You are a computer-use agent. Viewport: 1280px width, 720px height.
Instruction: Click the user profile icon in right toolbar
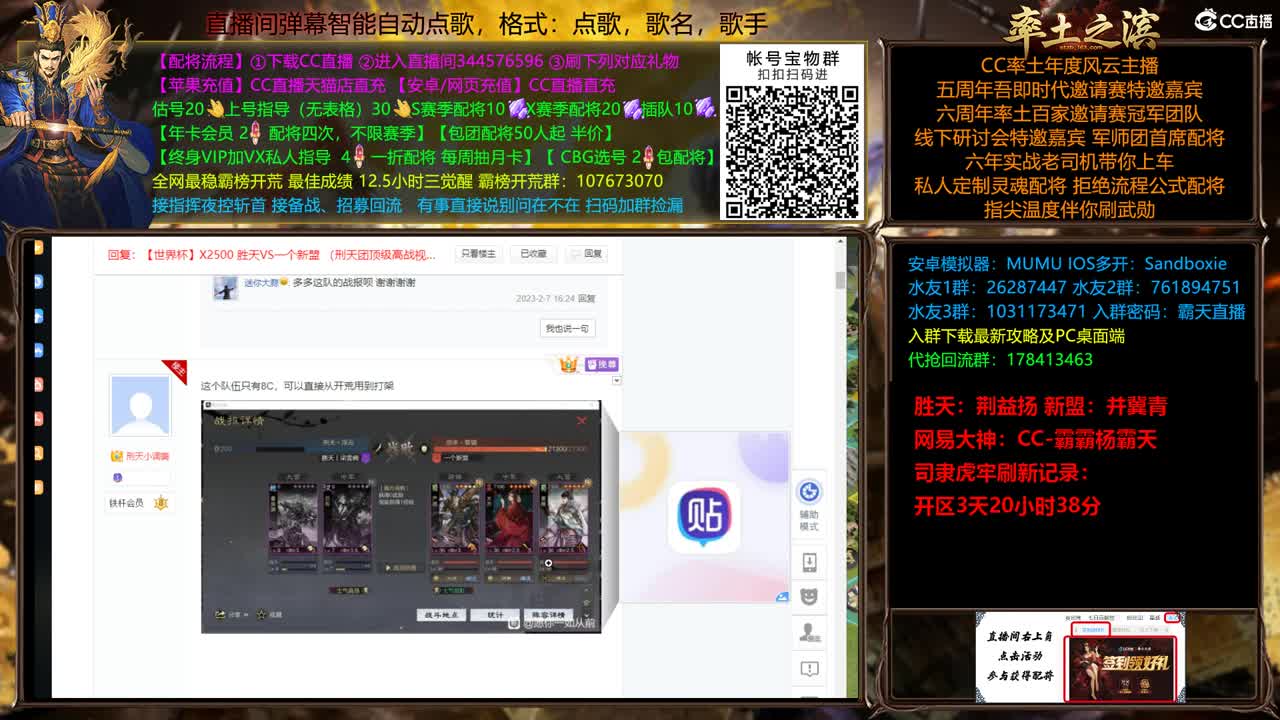810,632
